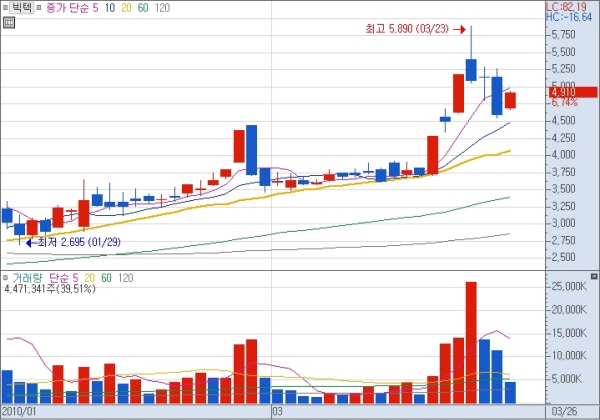Toggle the 20-day volume moving average
This screenshot has width=600, height=420.
90,276
